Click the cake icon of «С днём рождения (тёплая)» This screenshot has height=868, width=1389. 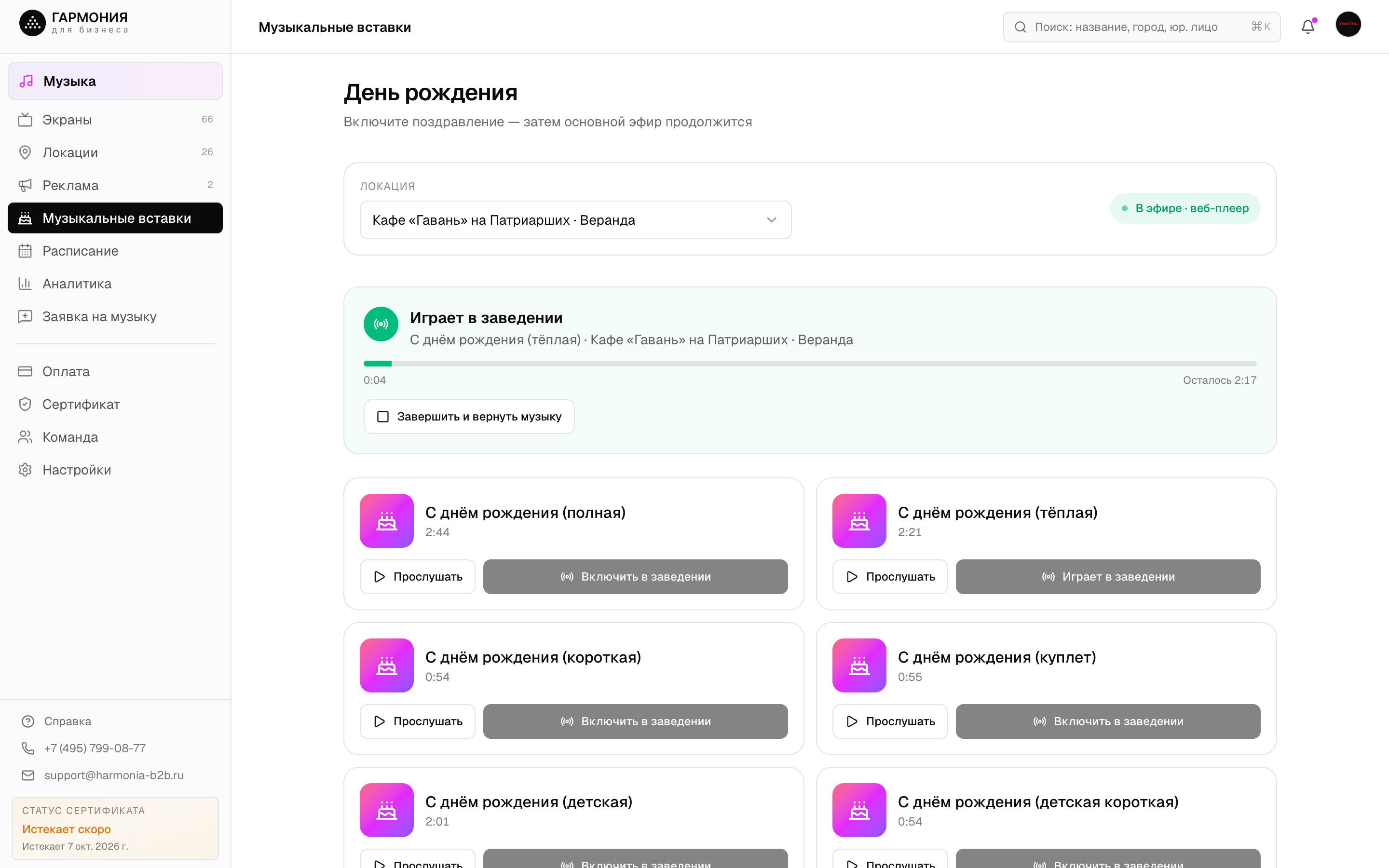coord(859,521)
